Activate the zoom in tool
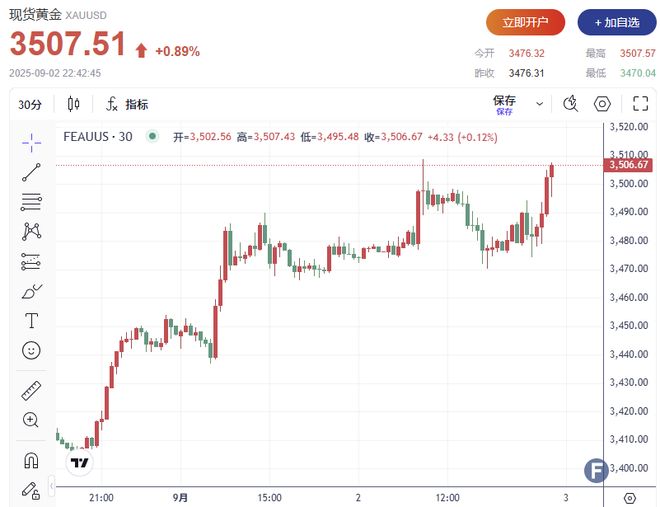Viewport: 660px width, 507px height. 31,420
